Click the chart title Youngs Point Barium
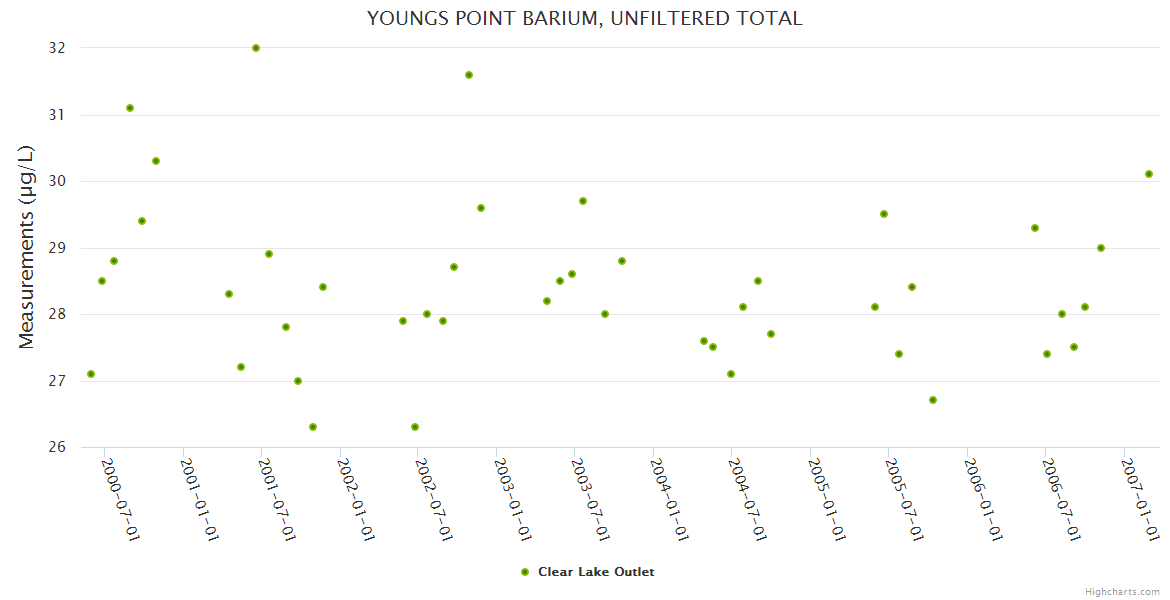 584,18
